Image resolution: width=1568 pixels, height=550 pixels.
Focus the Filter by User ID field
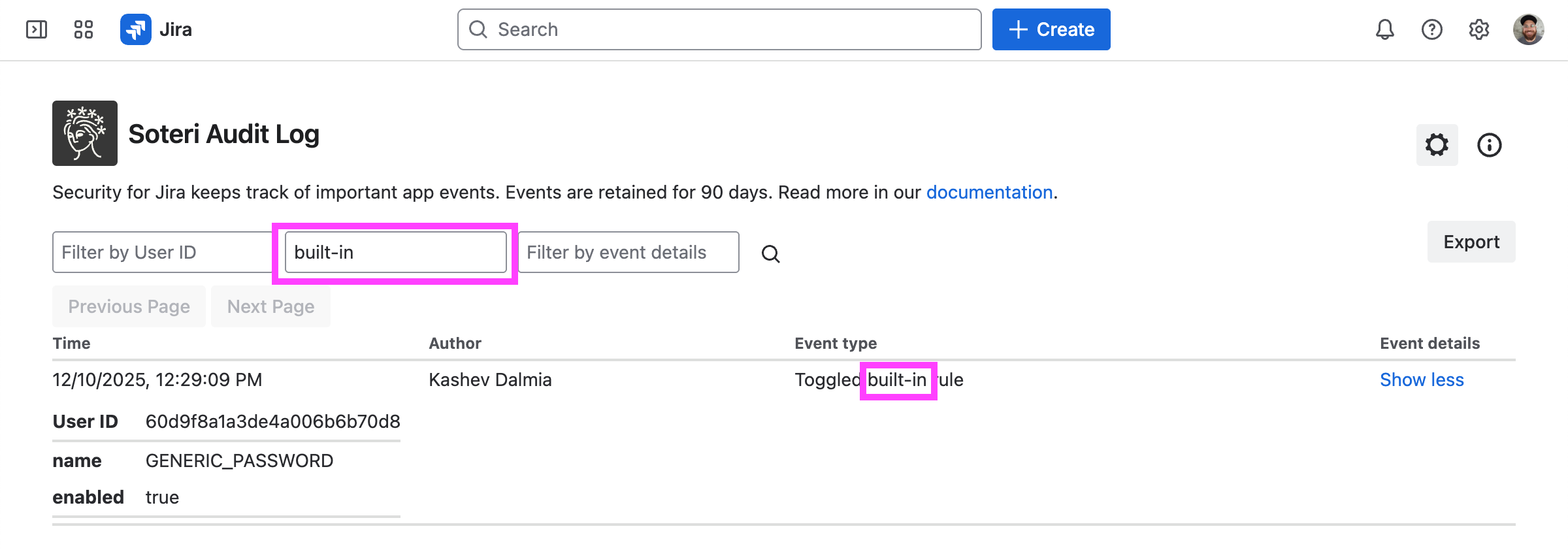coord(162,252)
